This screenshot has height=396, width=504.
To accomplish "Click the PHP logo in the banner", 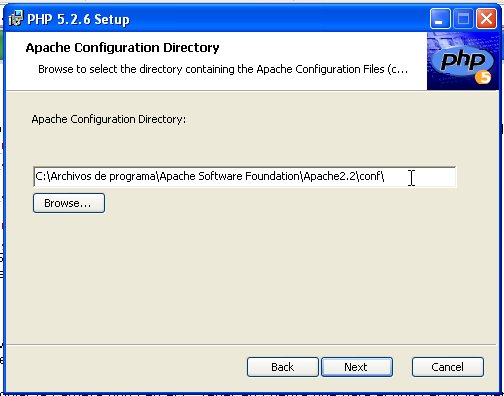I will point(462,61).
